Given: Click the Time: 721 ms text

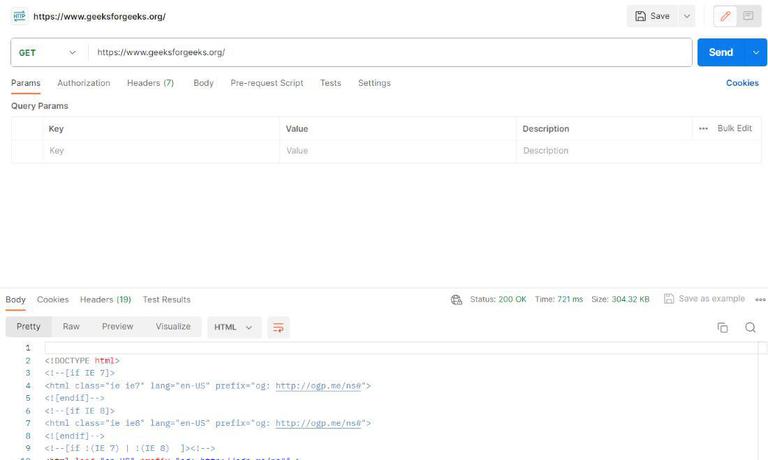Looking at the screenshot, I should [x=559, y=299].
